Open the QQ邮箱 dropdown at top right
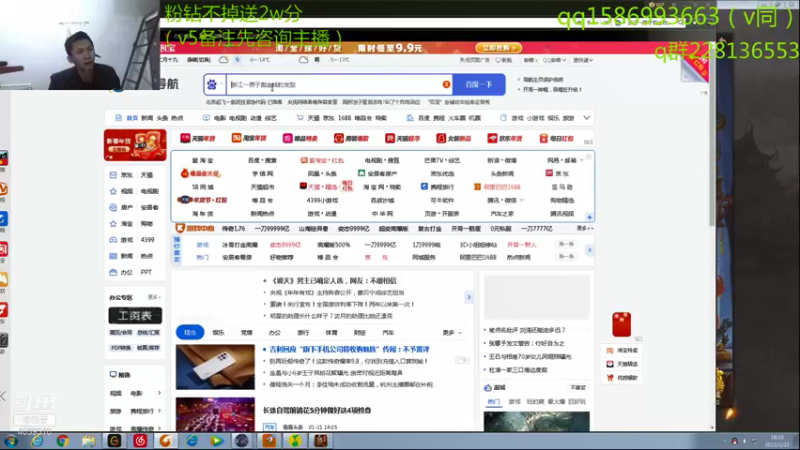800x450 pixels. pos(554,60)
